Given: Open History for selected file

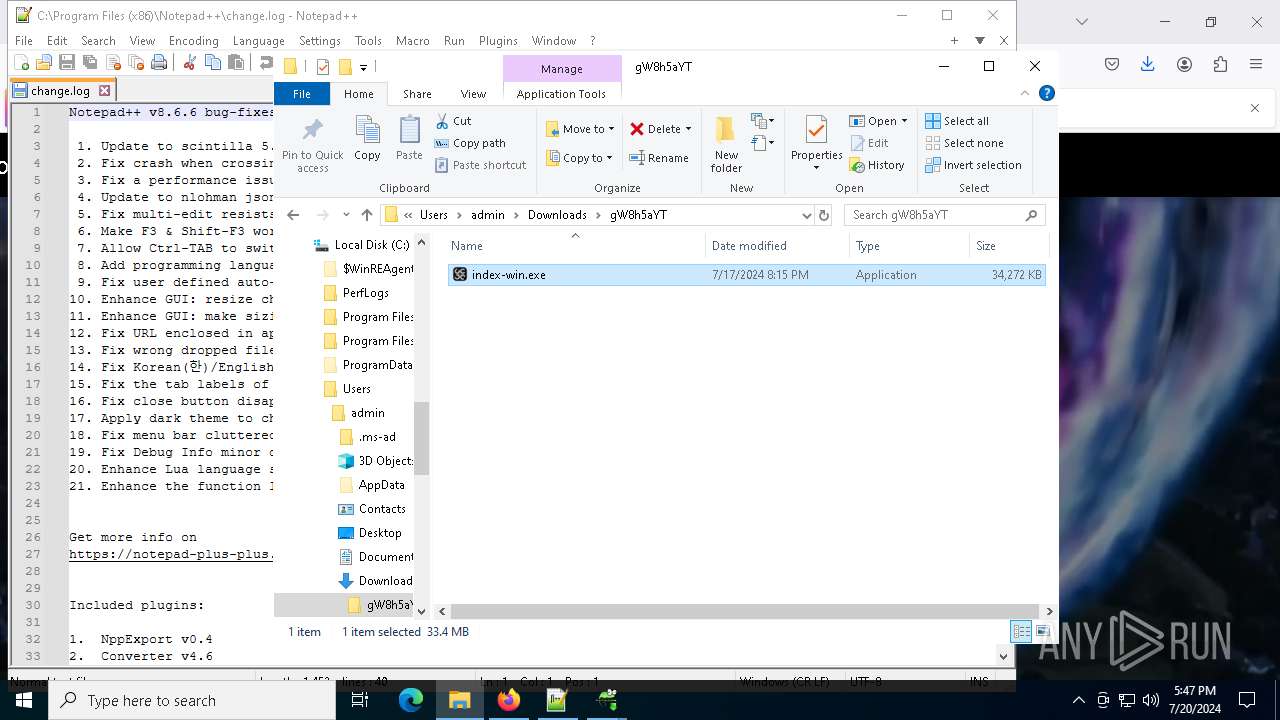Looking at the screenshot, I should (877, 165).
